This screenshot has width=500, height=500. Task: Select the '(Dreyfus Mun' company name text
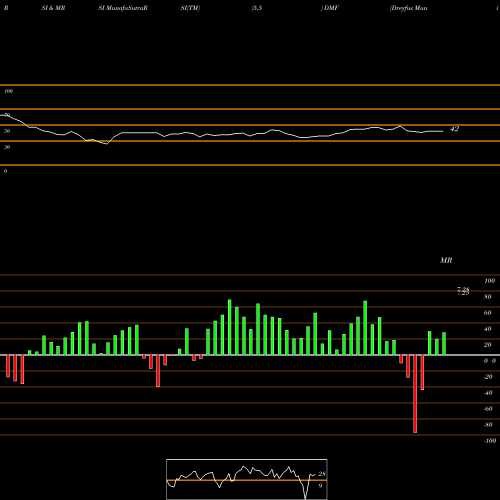[x=408, y=8]
